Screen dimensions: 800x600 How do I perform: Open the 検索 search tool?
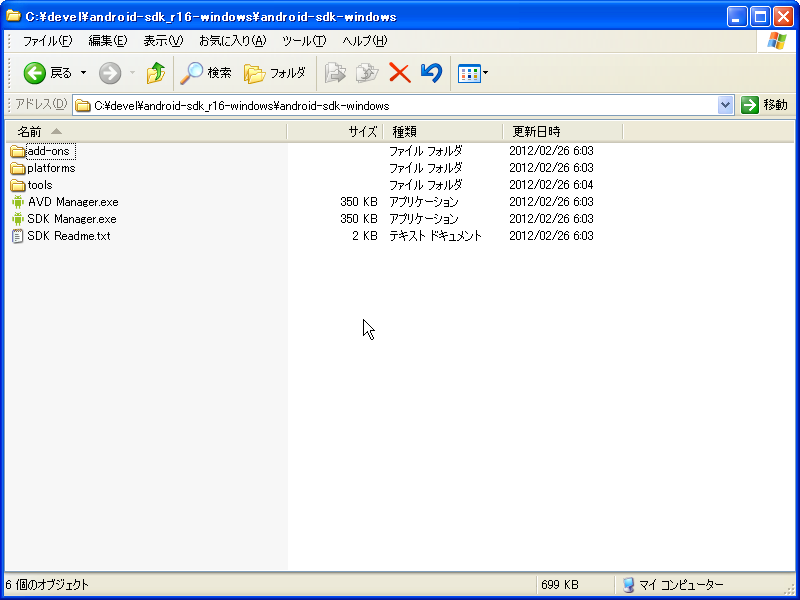207,73
